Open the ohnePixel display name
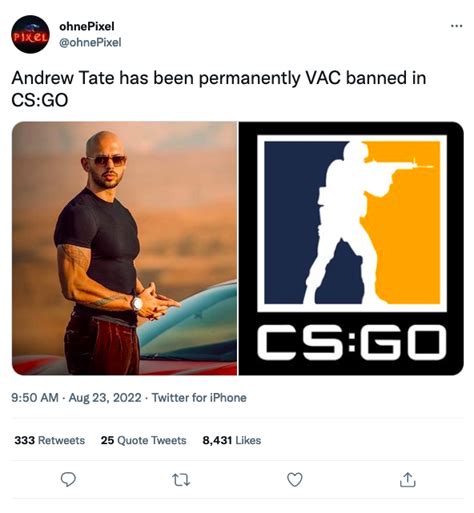Screen dimensions: 474x513 (87, 26)
